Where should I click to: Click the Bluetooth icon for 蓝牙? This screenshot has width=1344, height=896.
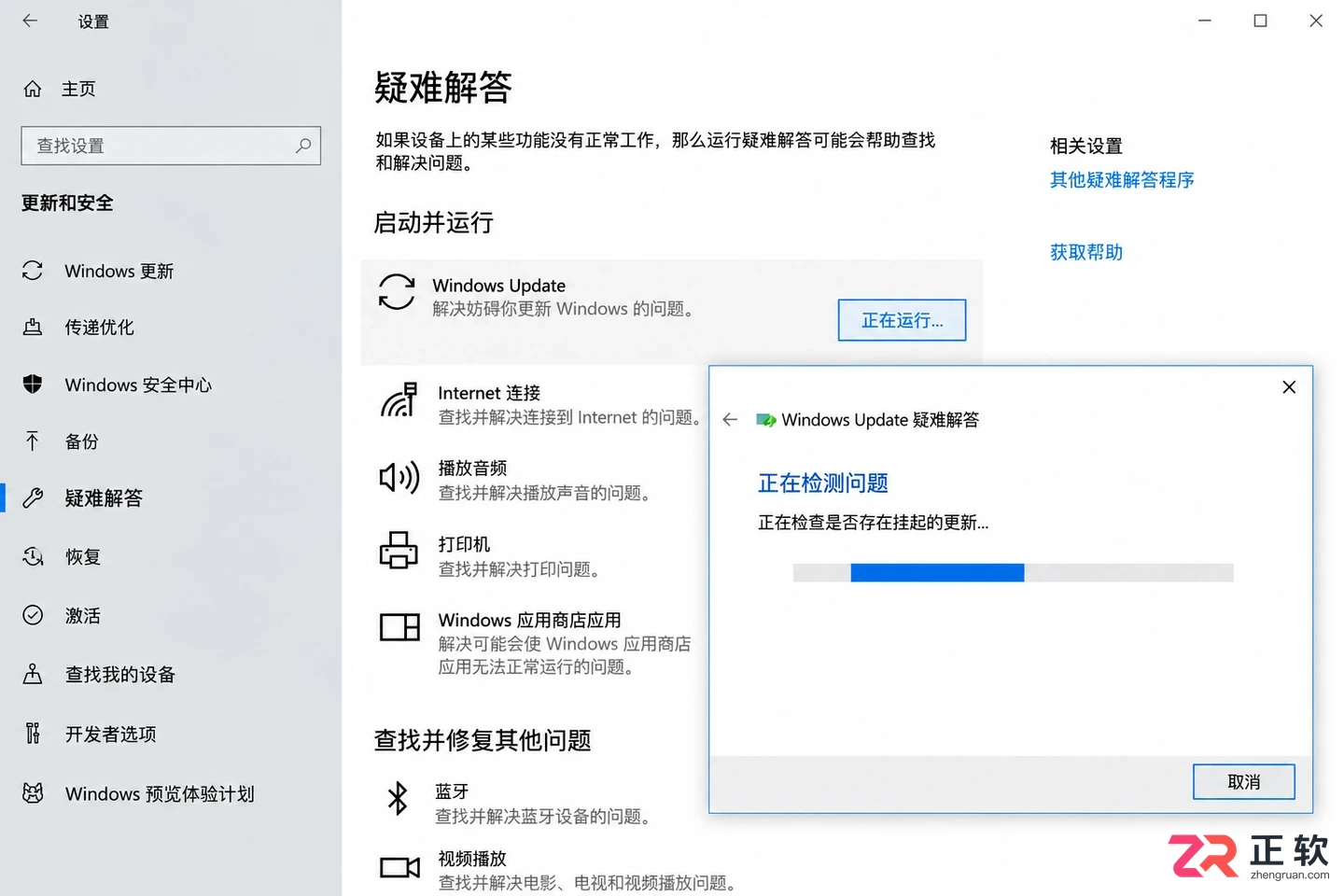[398, 798]
